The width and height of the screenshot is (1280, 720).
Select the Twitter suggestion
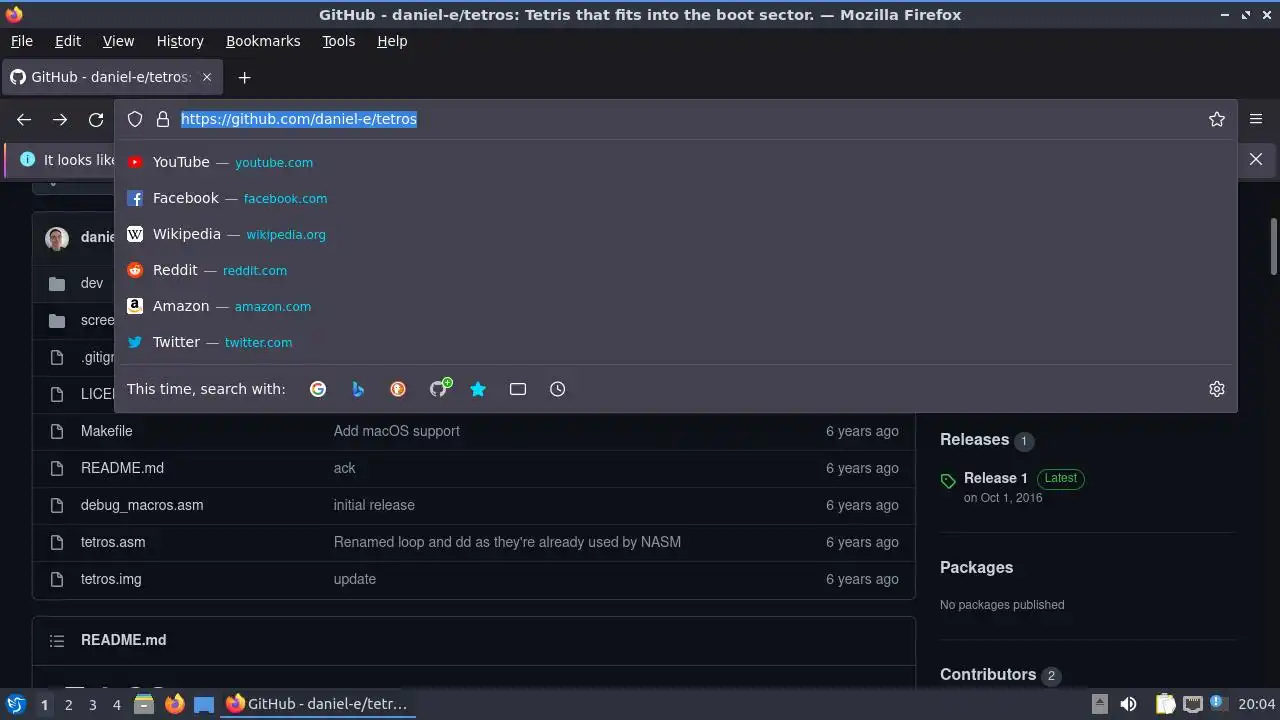[676, 342]
